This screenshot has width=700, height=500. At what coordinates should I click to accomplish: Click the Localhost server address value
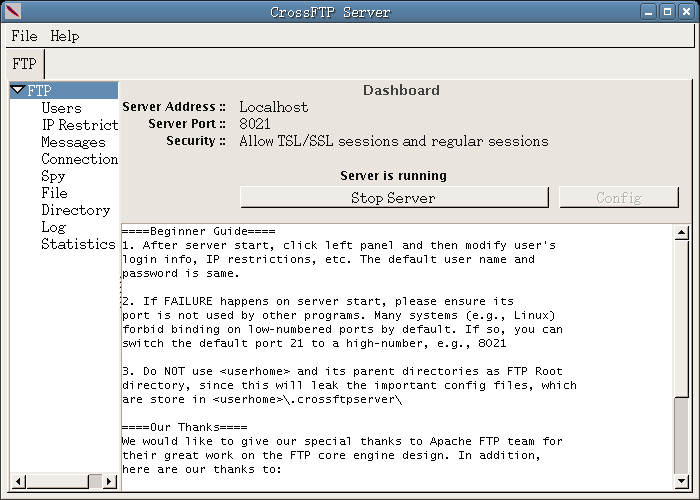(274, 107)
